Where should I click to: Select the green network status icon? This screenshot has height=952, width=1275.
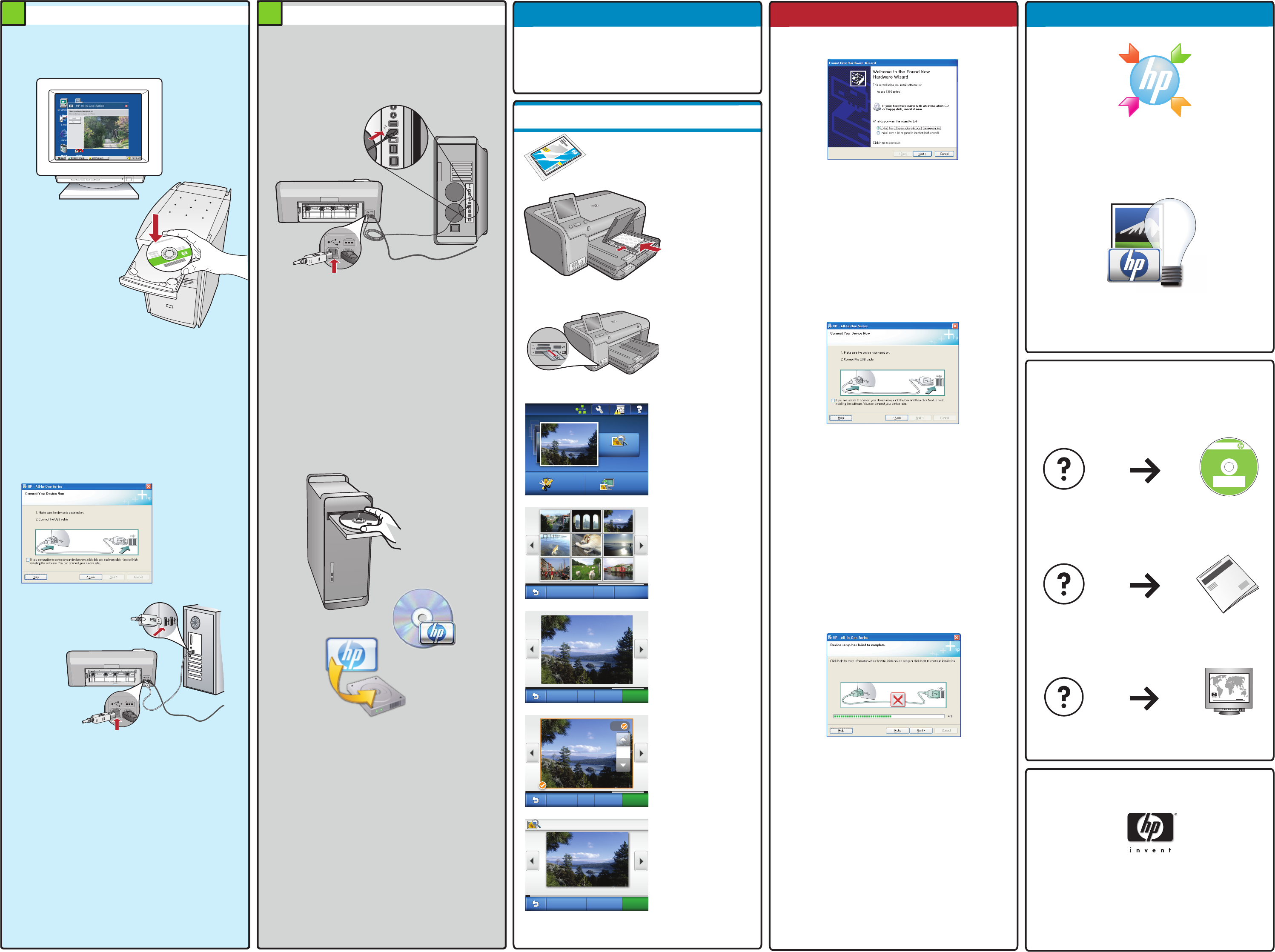pos(581,409)
